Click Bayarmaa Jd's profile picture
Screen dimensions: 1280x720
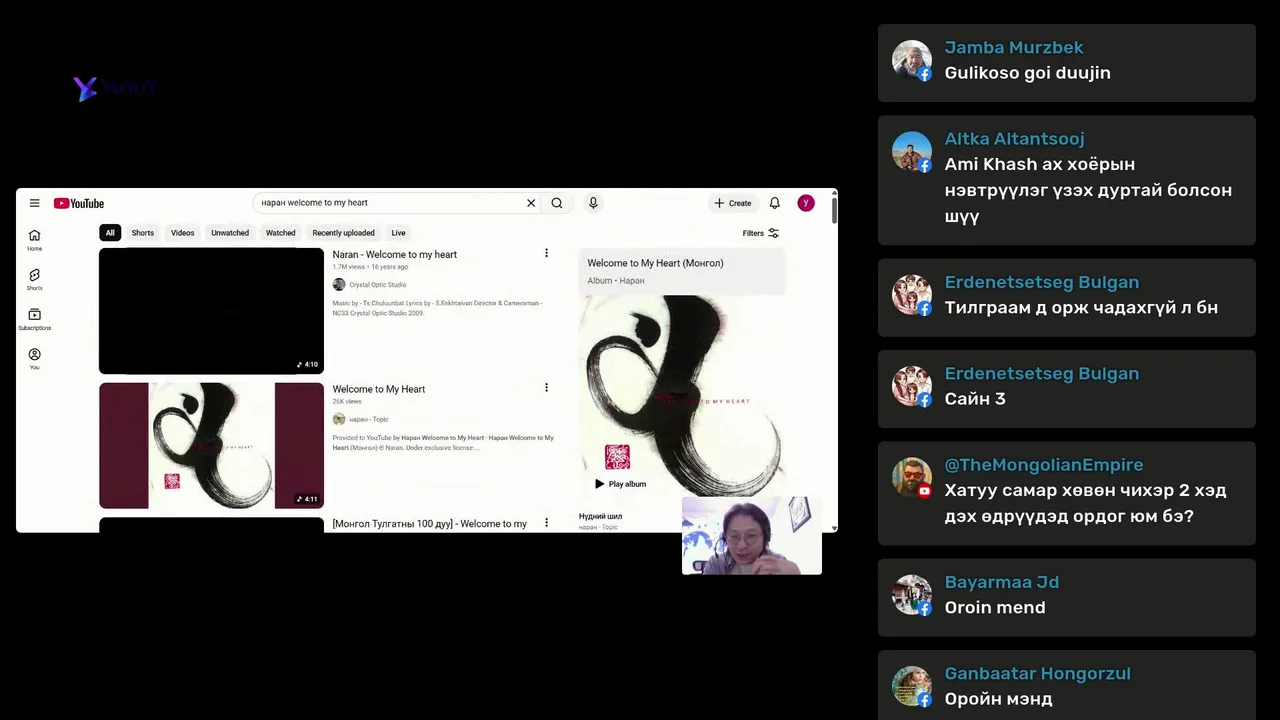(912, 595)
